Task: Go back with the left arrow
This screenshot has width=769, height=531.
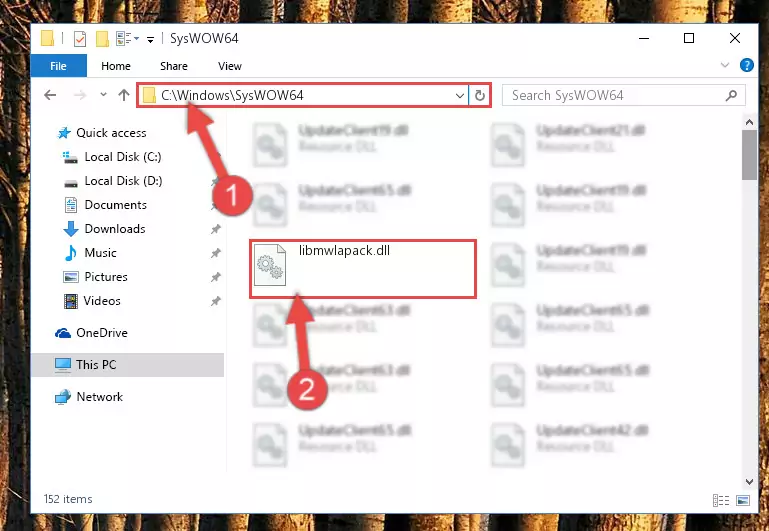Action: (x=50, y=95)
